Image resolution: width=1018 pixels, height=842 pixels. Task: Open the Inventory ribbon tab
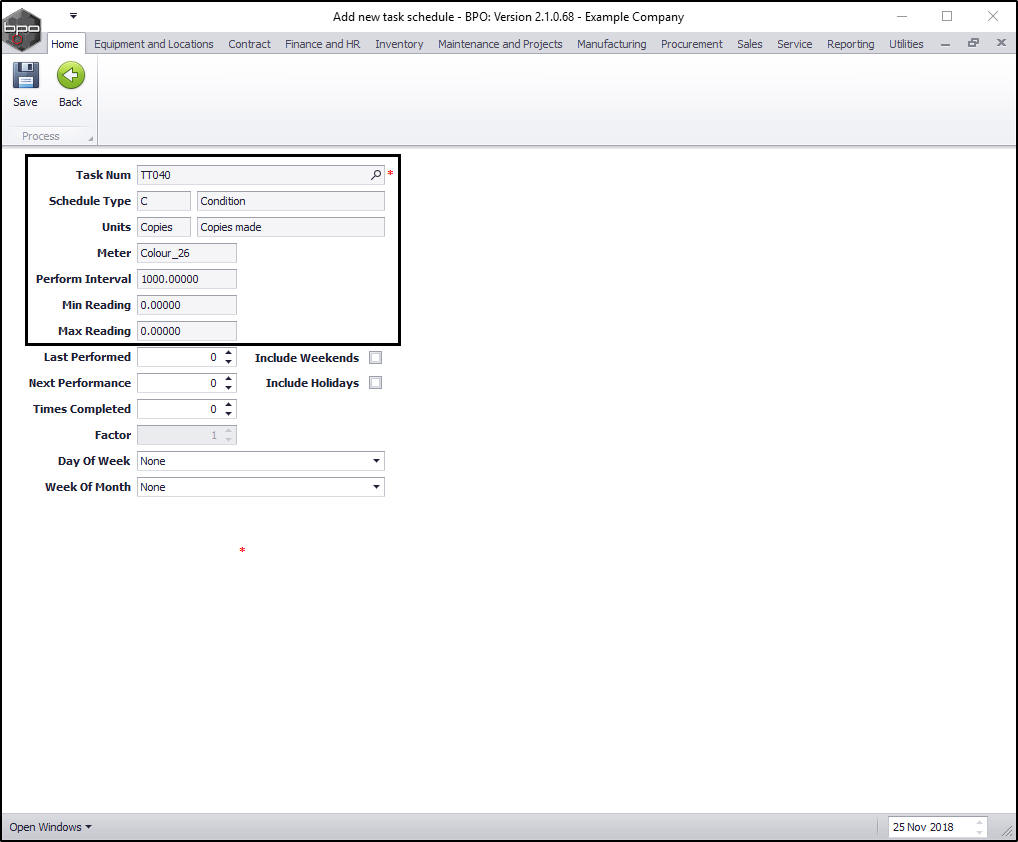coord(399,43)
